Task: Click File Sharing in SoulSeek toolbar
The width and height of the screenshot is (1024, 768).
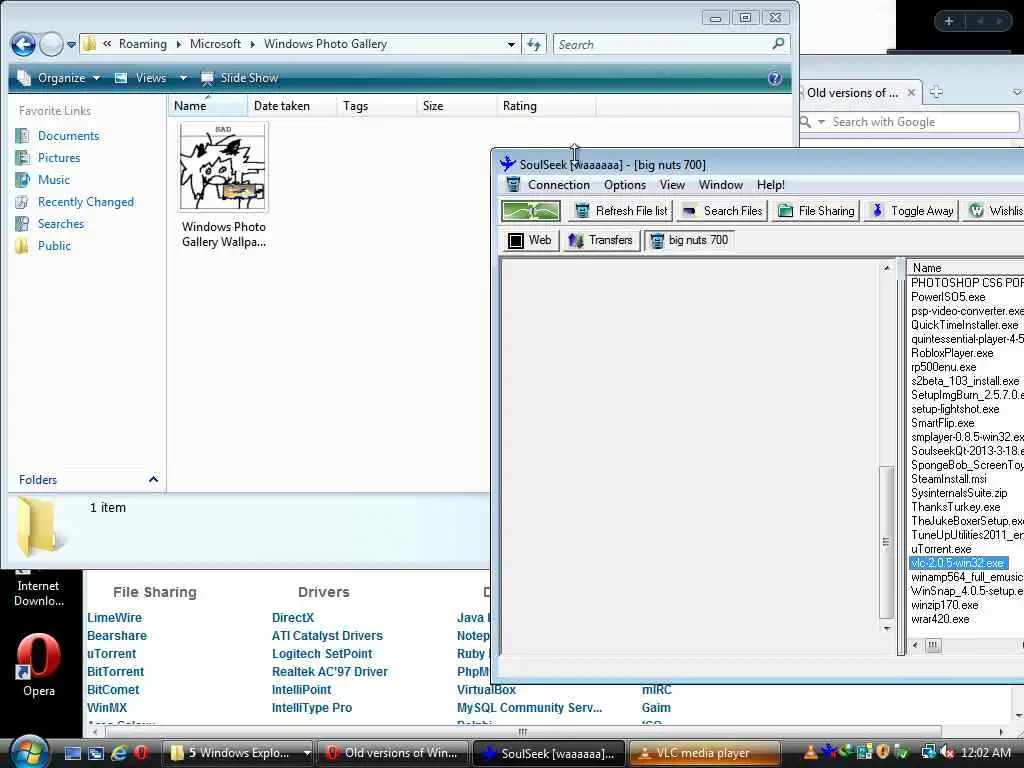Action: tap(816, 211)
